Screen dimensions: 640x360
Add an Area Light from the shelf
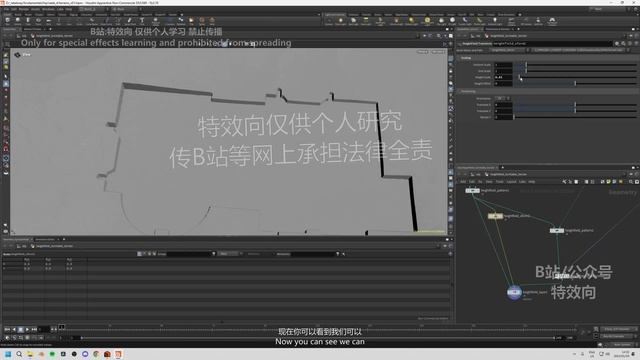tap(366, 20)
